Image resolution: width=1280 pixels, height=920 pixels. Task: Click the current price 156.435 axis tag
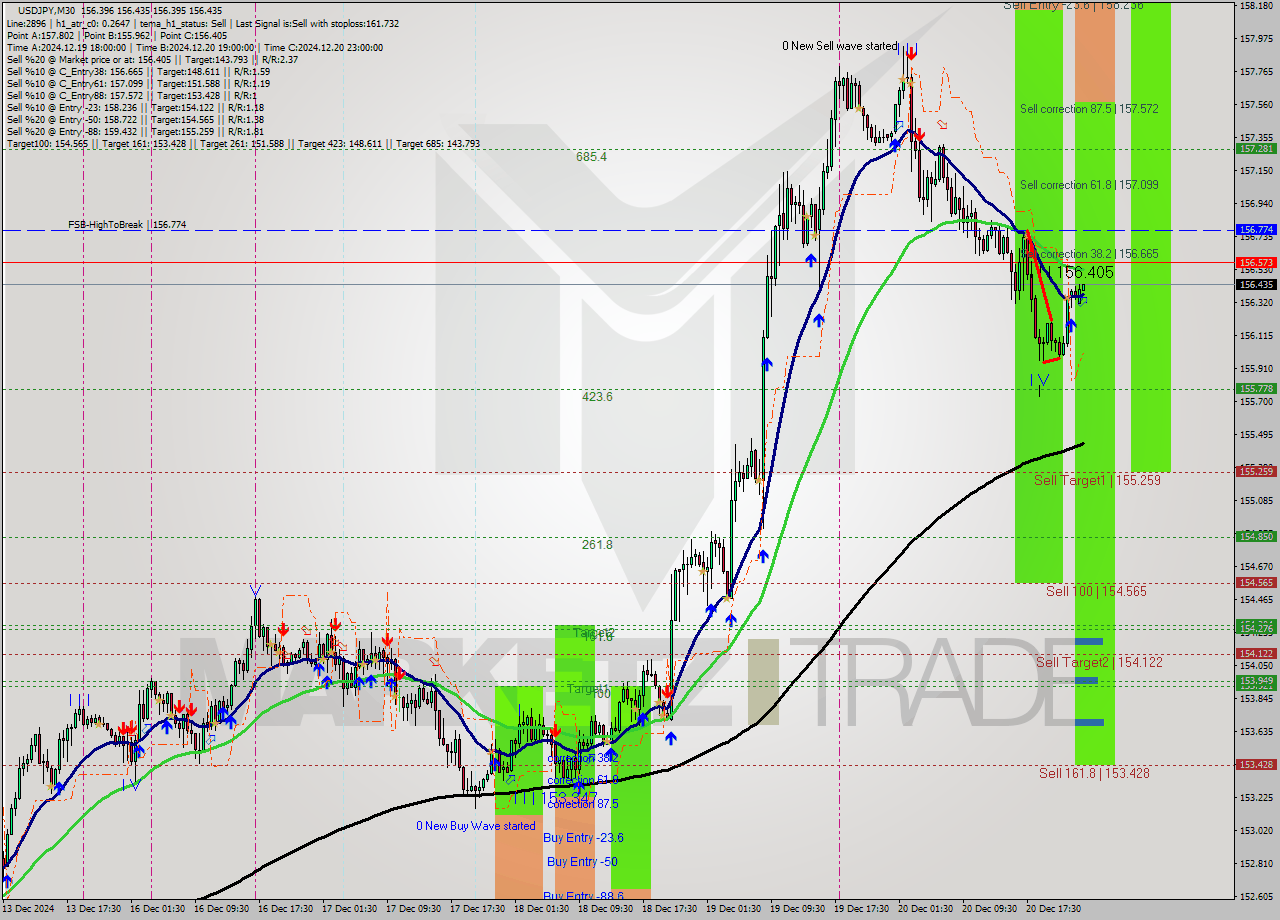(1256, 284)
